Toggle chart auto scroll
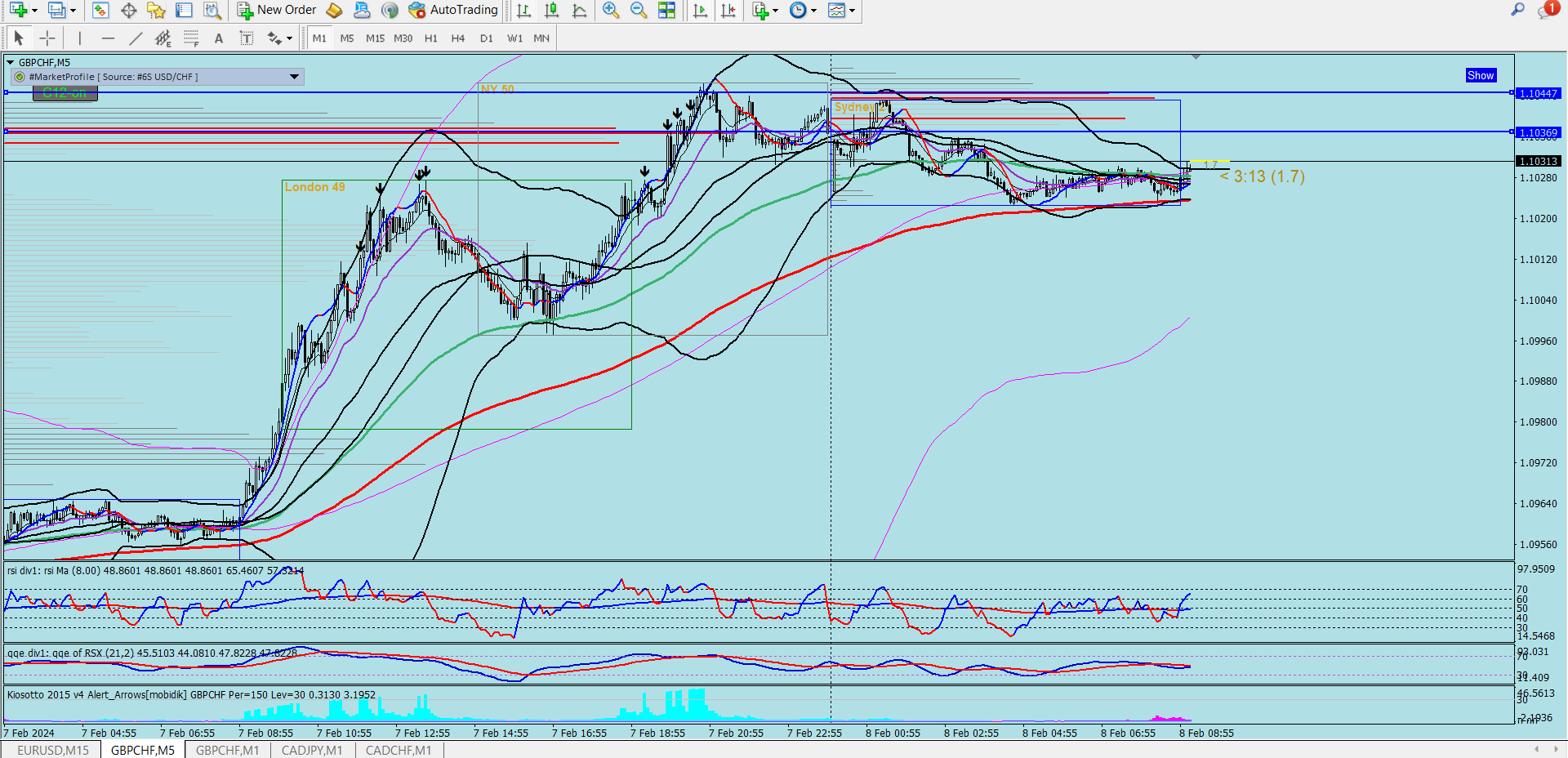1568x758 pixels. click(x=700, y=10)
